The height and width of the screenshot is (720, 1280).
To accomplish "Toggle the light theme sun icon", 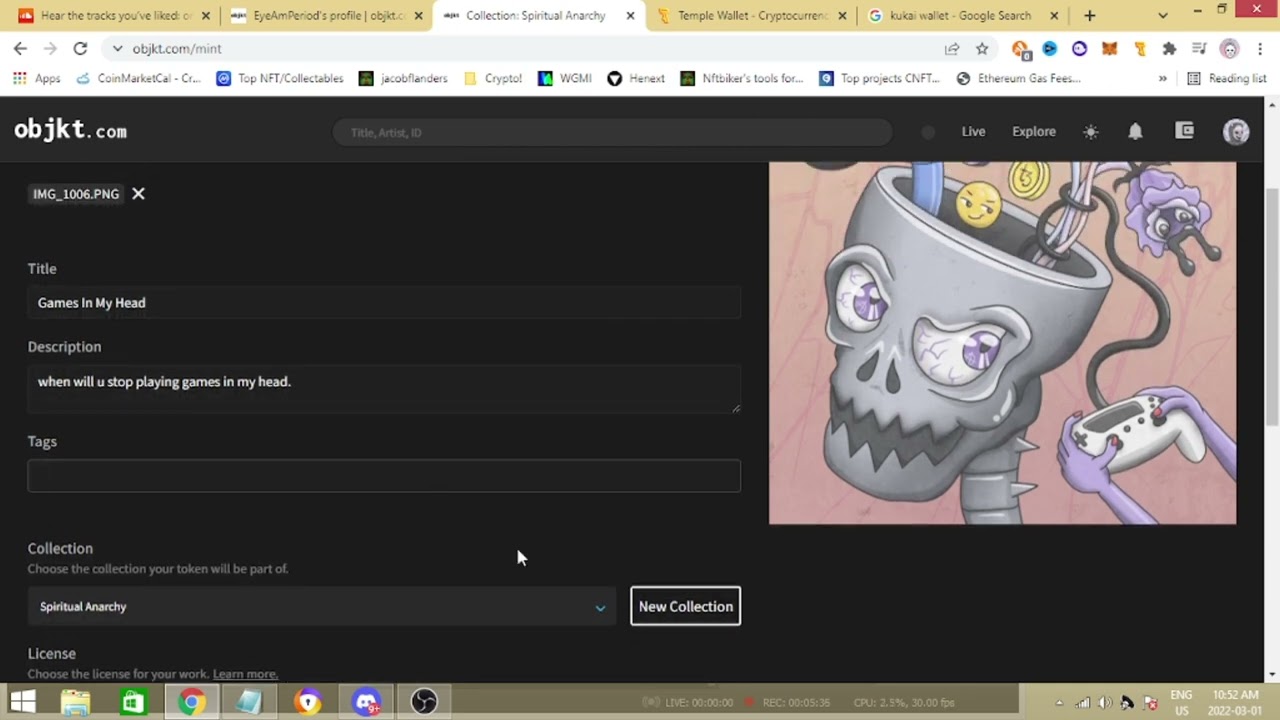I will (x=1090, y=132).
